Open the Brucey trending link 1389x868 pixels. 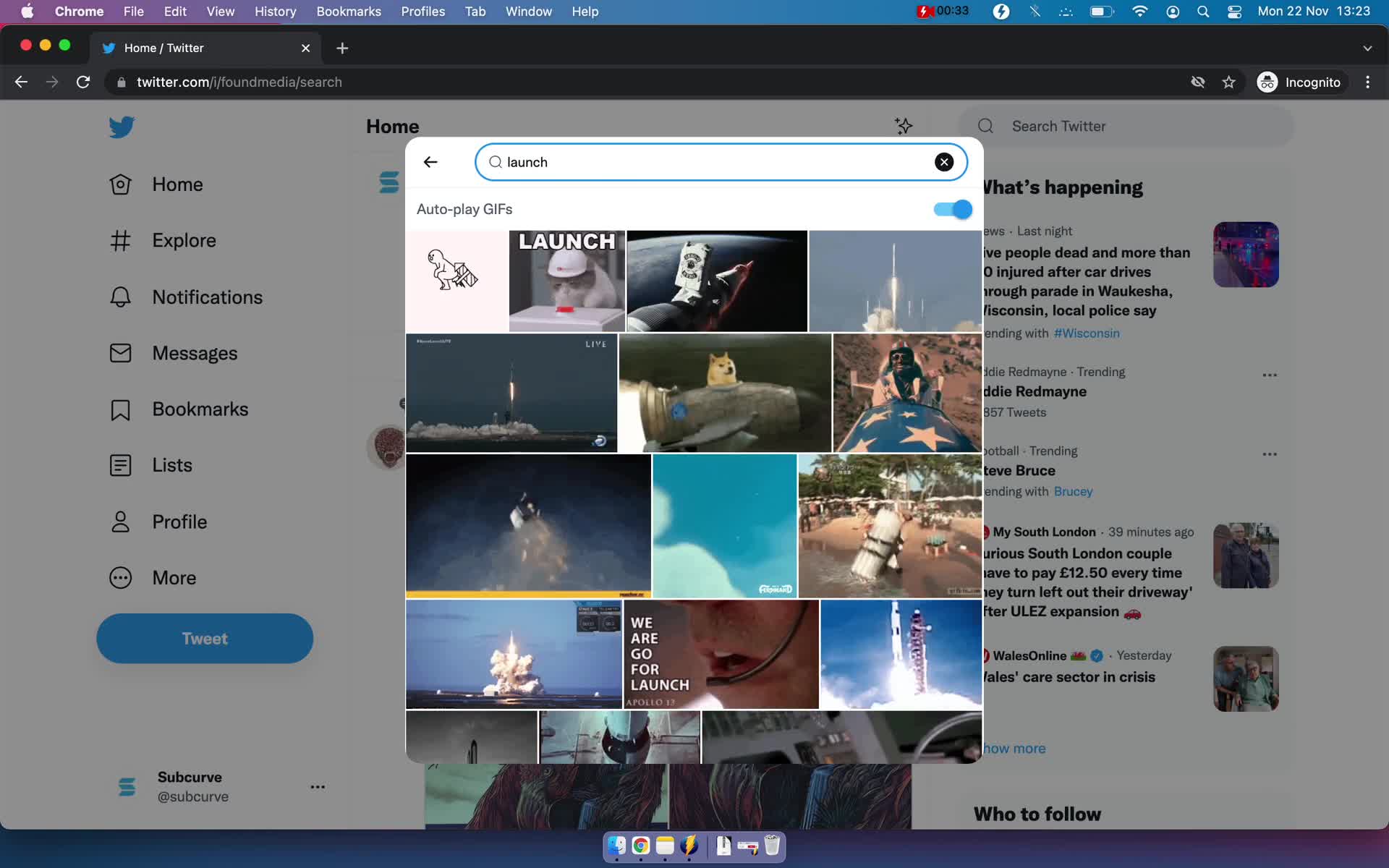[x=1073, y=491]
